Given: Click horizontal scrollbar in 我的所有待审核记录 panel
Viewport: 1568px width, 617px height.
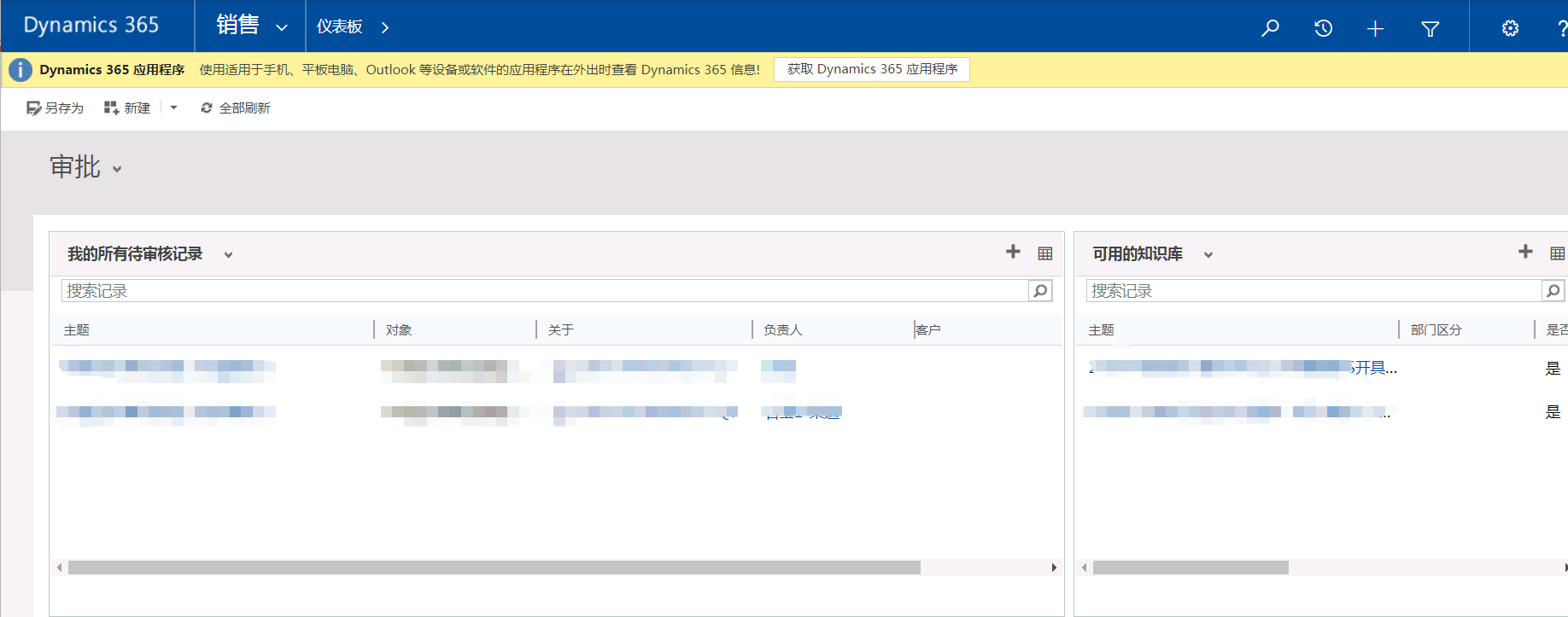Looking at the screenshot, I should (494, 568).
